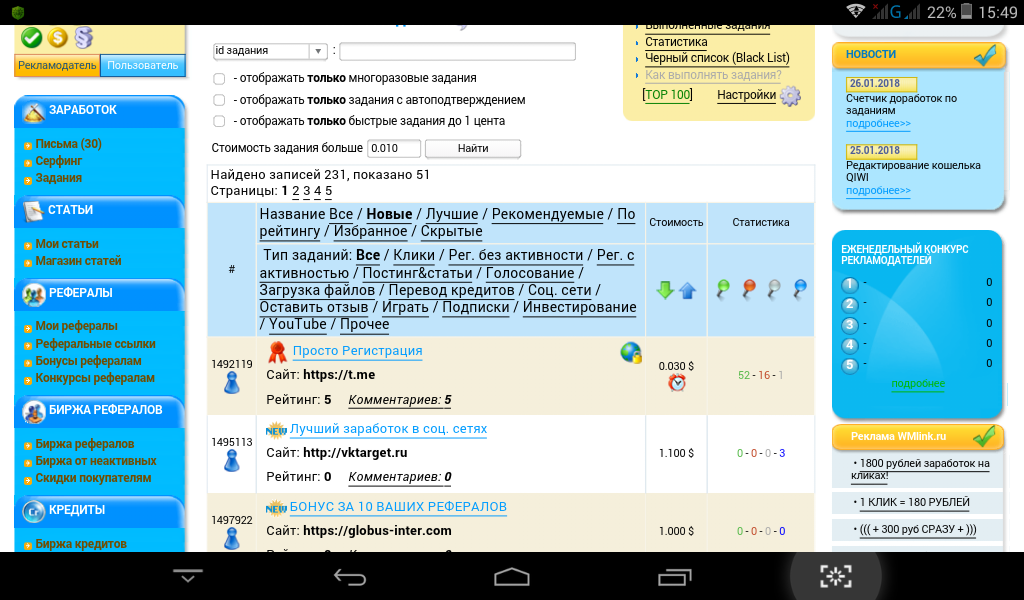Click the blue pin statistics icon
This screenshot has width=1024, height=600.
[x=799, y=290]
